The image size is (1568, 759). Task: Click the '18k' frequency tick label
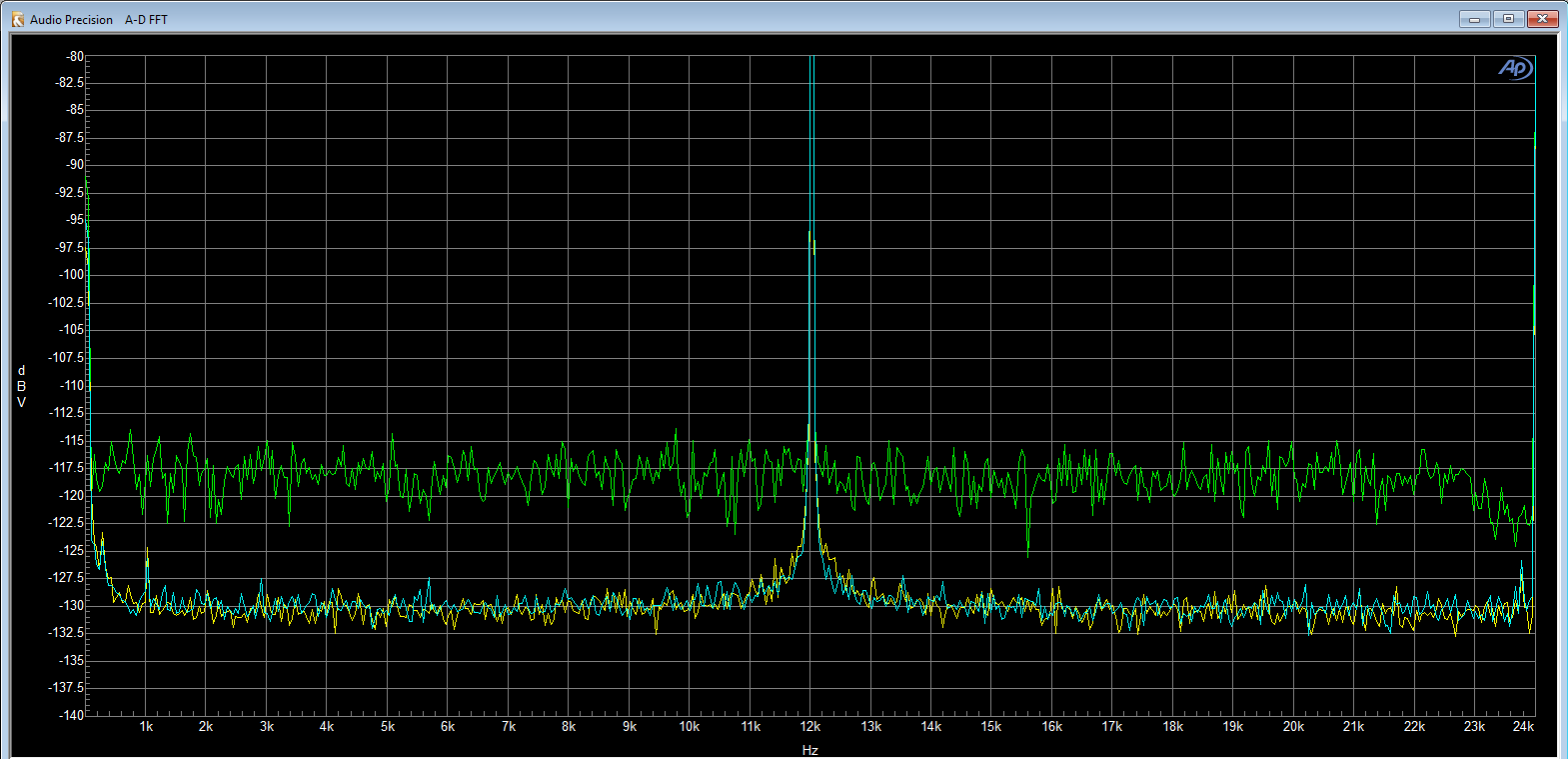1173,727
